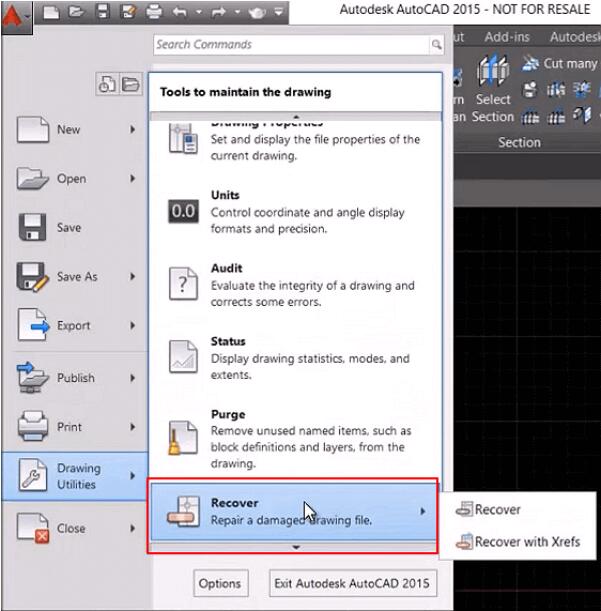Screen dimensions: 601x611
Task: Select Close in the application menu
Action: pyautogui.click(x=75, y=528)
